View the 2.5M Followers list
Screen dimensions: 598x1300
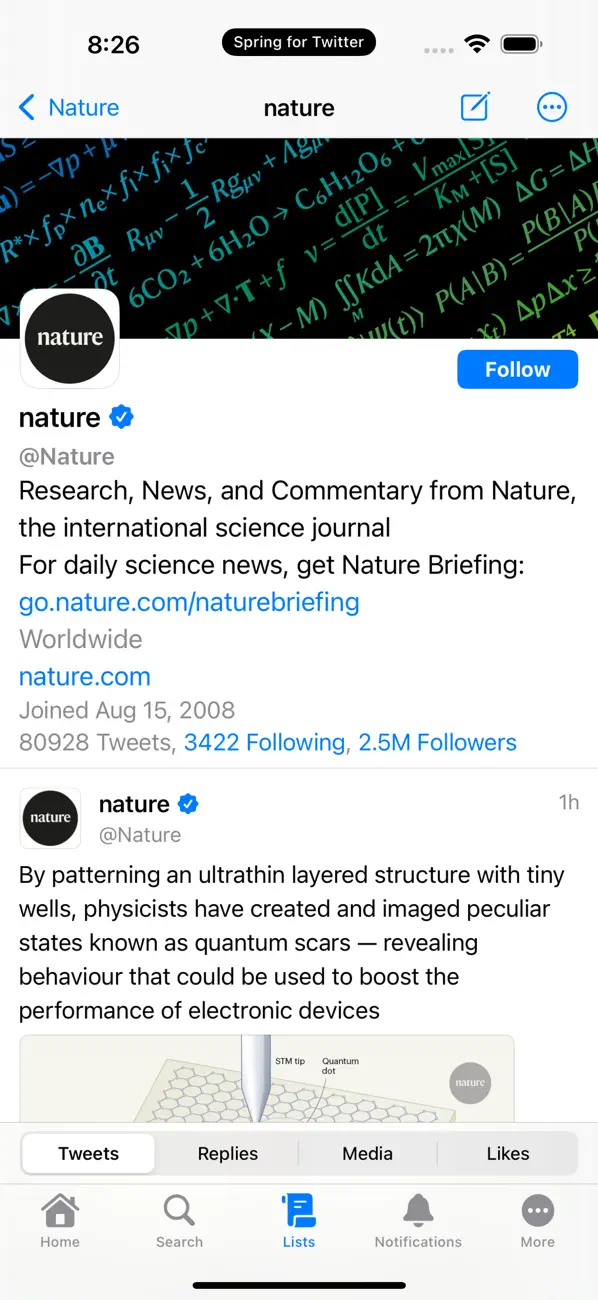pos(437,742)
